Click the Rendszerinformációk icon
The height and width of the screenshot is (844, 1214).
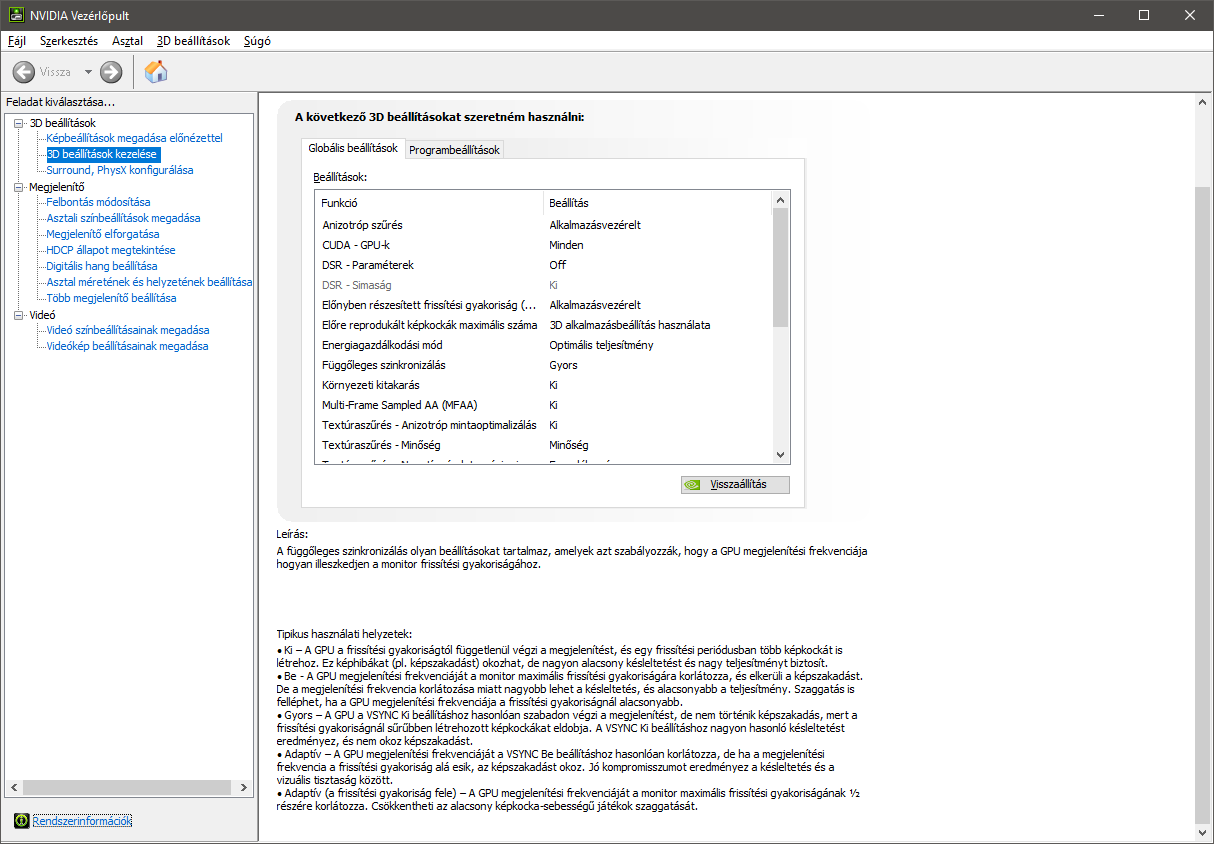click(x=22, y=820)
